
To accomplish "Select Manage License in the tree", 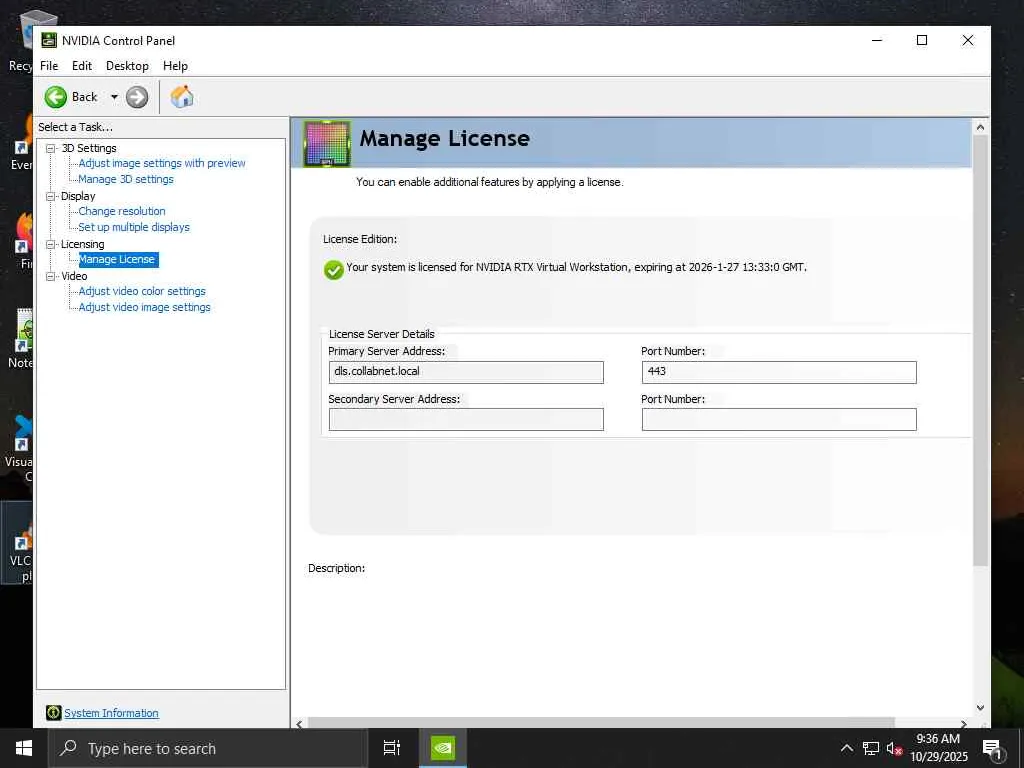I will (x=117, y=259).
